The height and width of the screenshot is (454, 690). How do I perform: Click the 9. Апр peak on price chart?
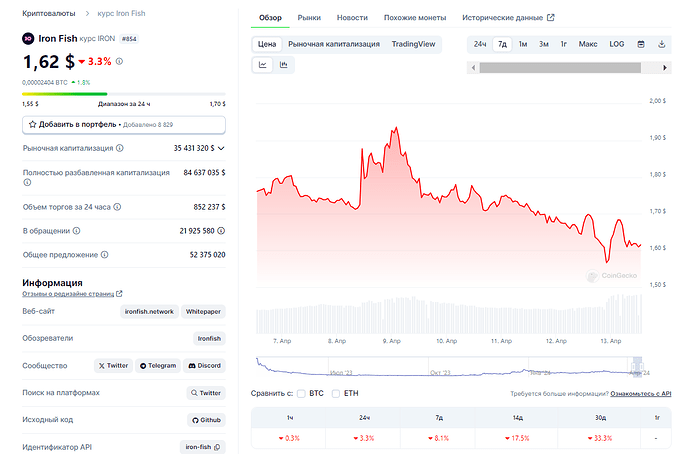click(x=396, y=128)
